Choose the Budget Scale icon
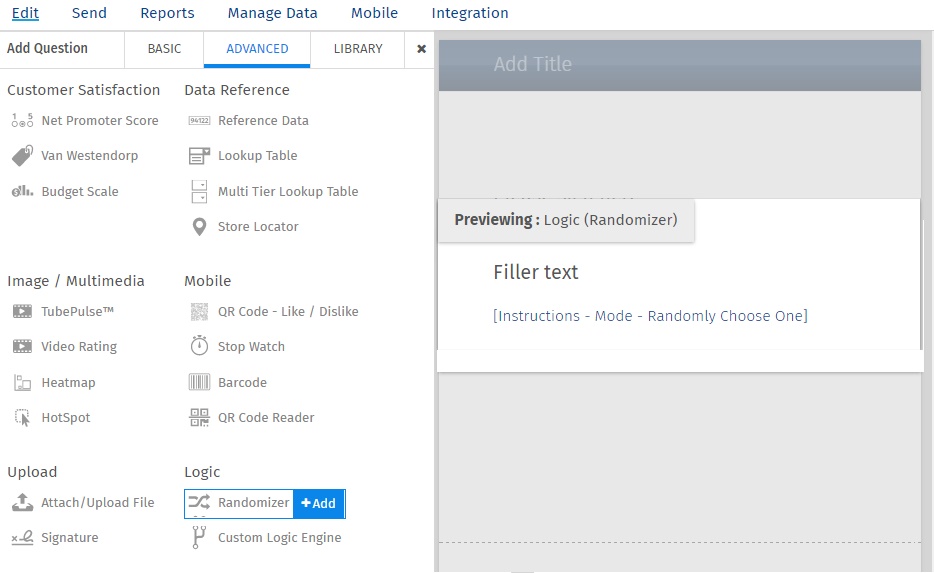934x573 pixels. pyautogui.click(x=22, y=192)
